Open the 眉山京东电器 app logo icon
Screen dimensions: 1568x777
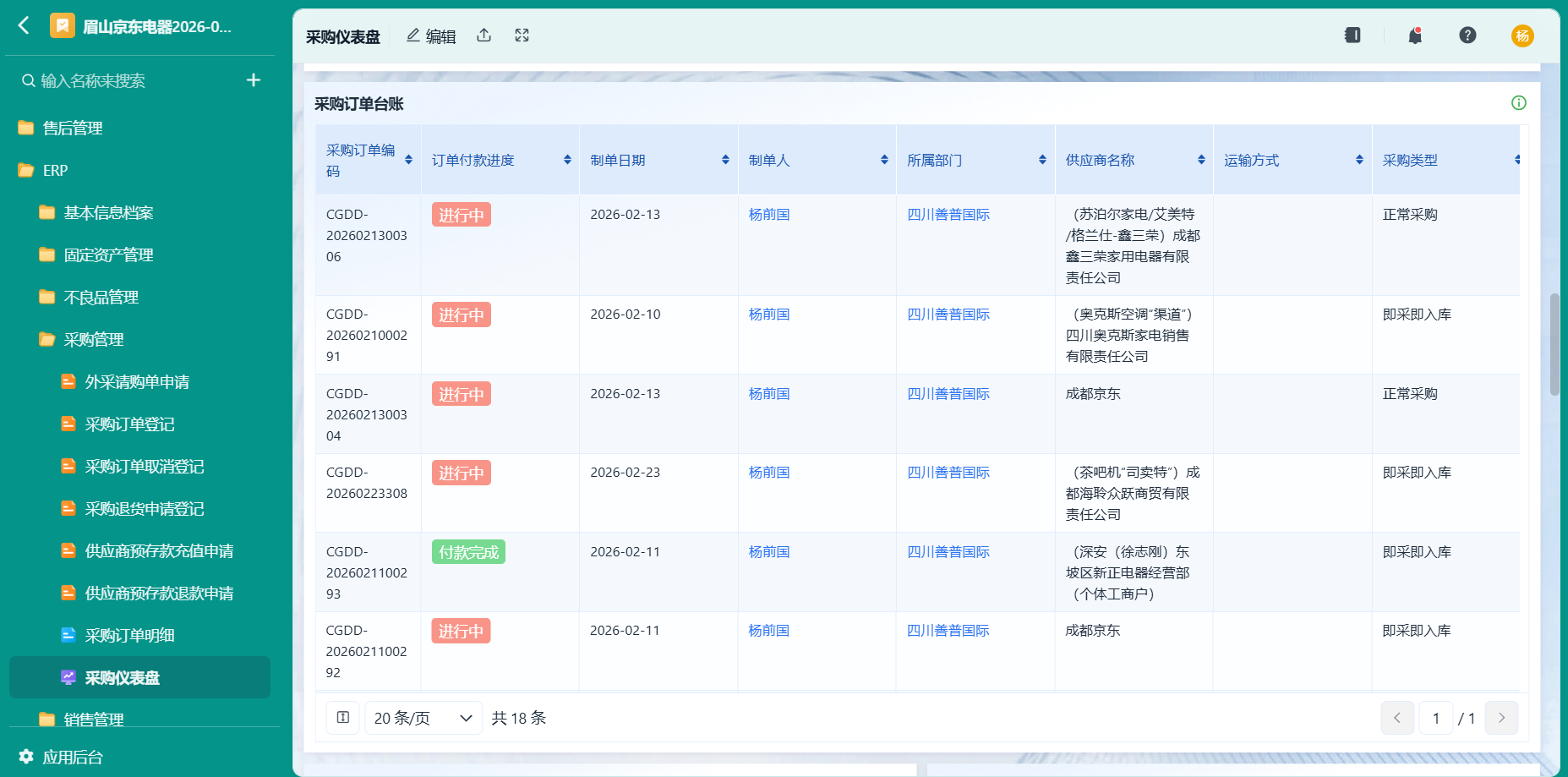tap(62, 26)
